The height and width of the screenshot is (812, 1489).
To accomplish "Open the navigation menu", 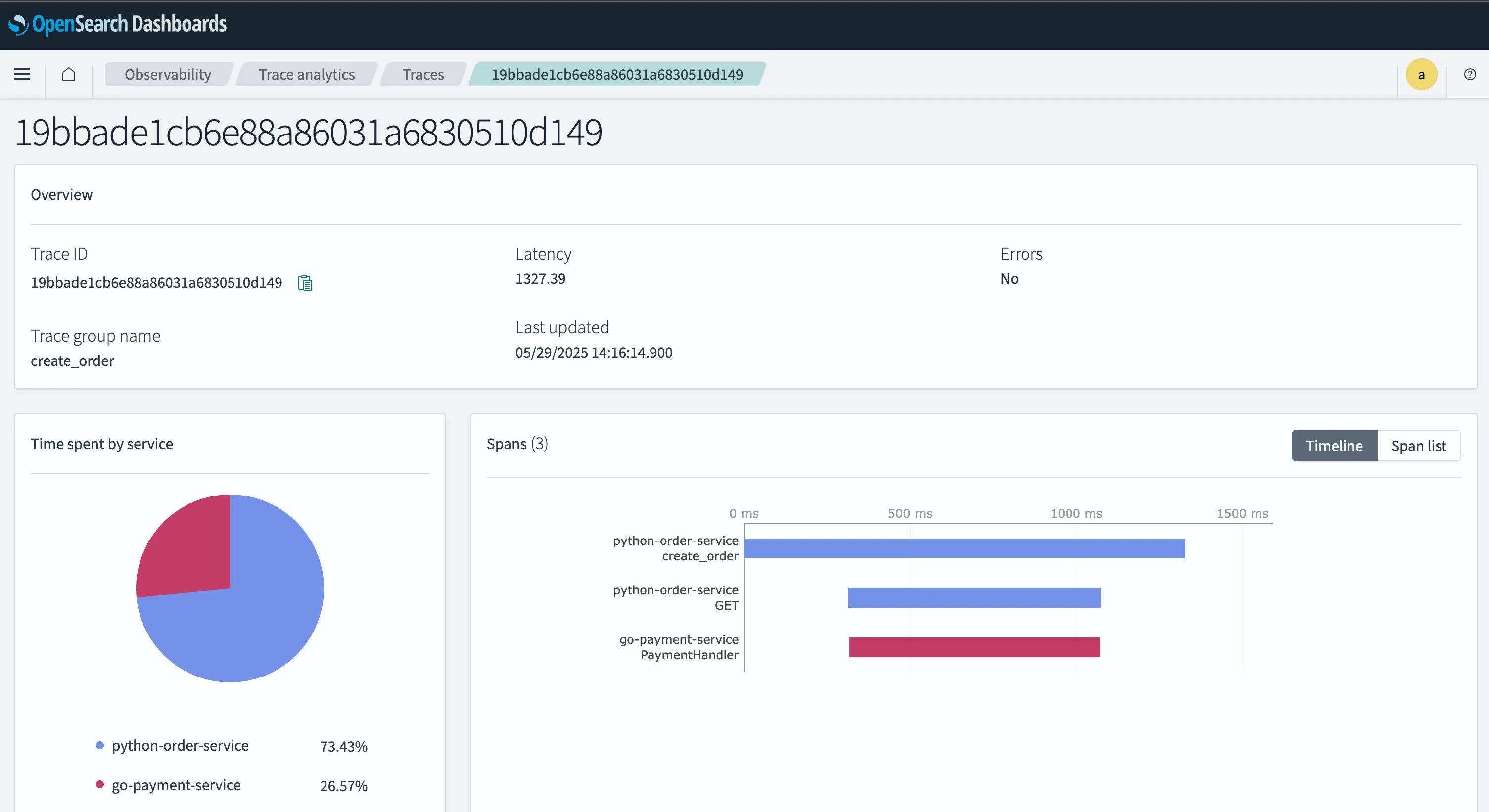I will pos(21,74).
